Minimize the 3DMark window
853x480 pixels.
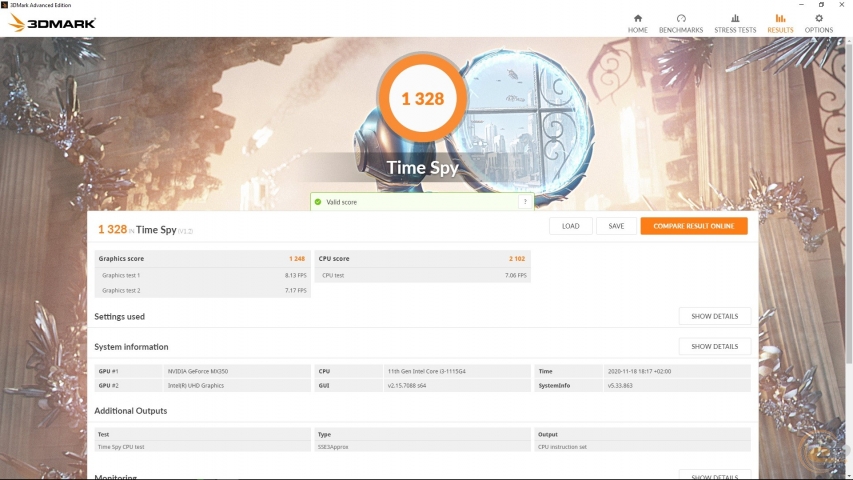pos(801,5)
